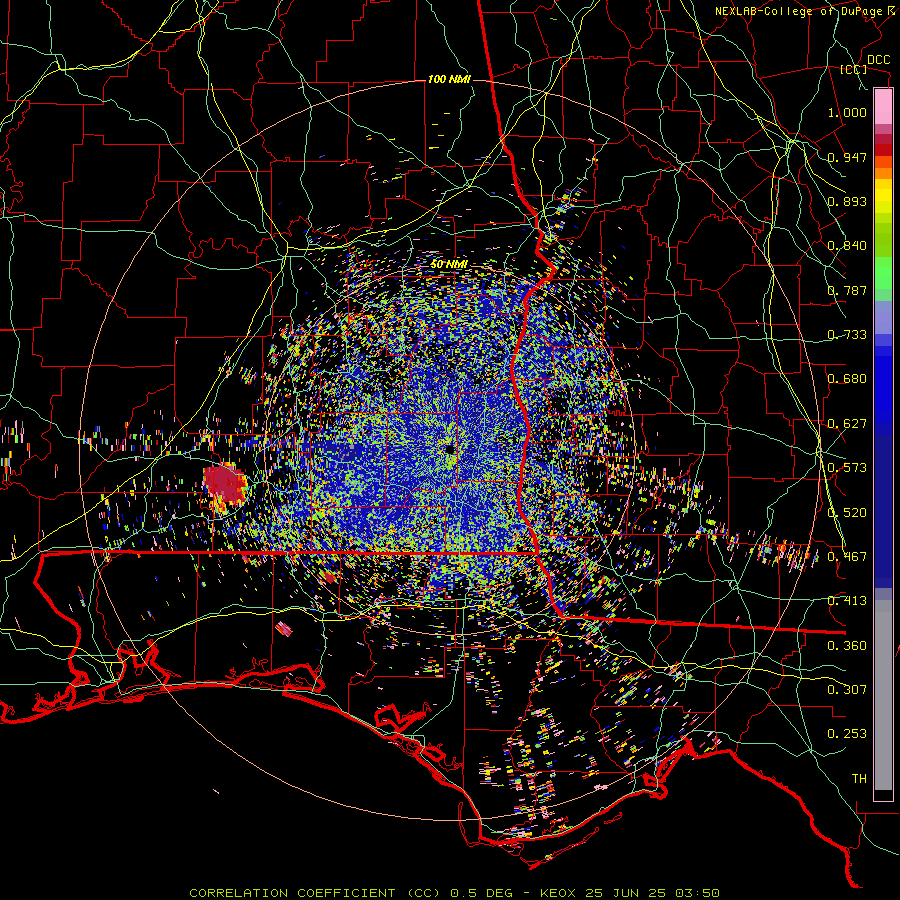The image size is (900, 900).
Task: Click the 0.733 legend value
Action: click(847, 335)
